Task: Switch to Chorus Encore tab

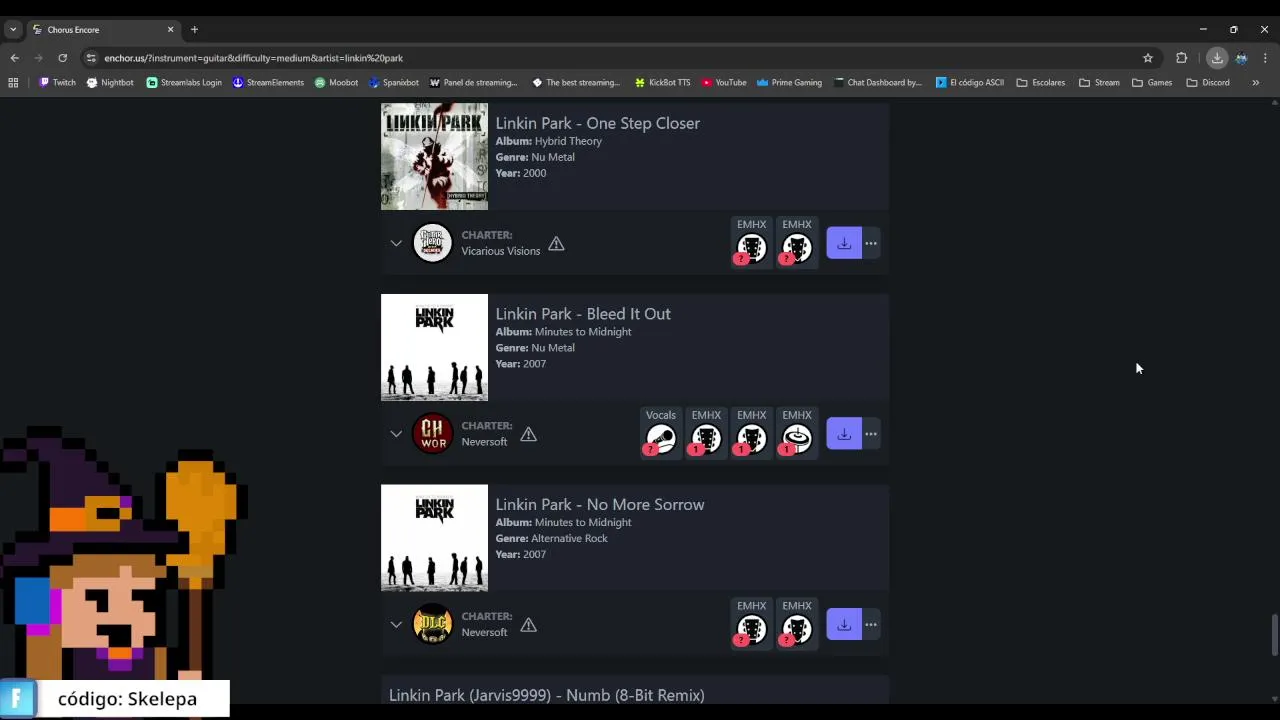Action: pos(103,30)
